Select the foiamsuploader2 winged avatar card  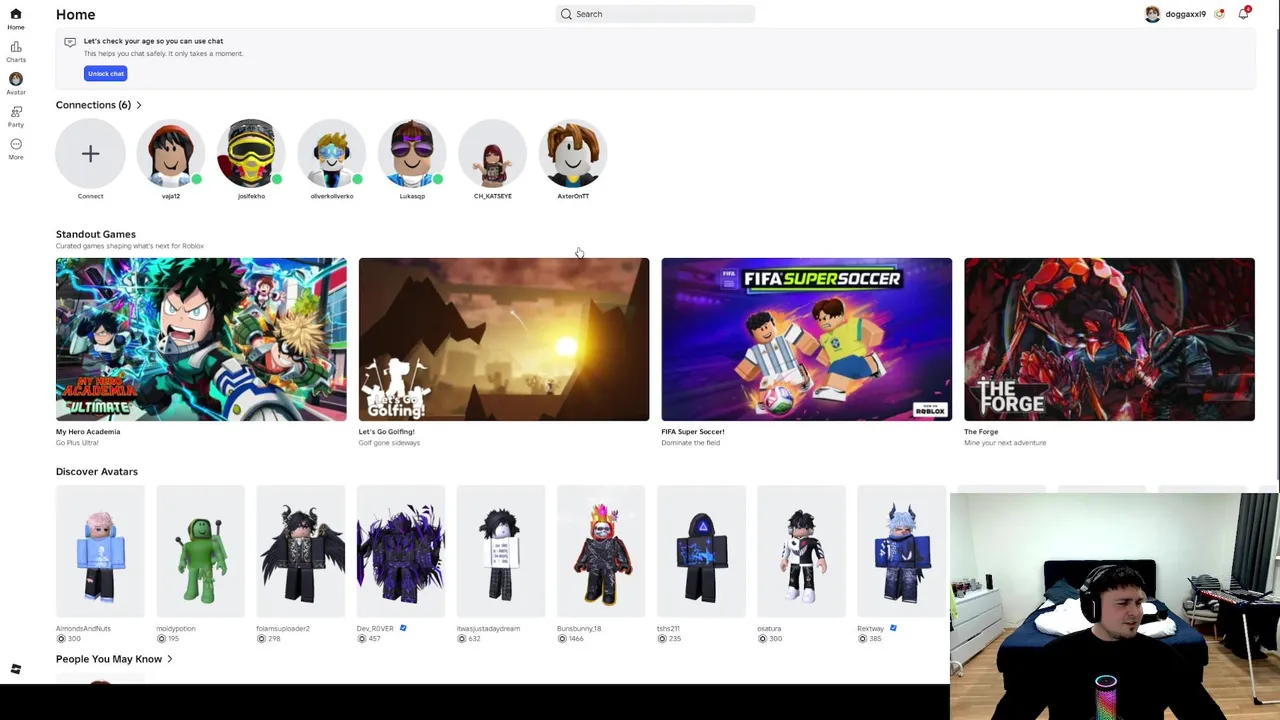point(300,553)
